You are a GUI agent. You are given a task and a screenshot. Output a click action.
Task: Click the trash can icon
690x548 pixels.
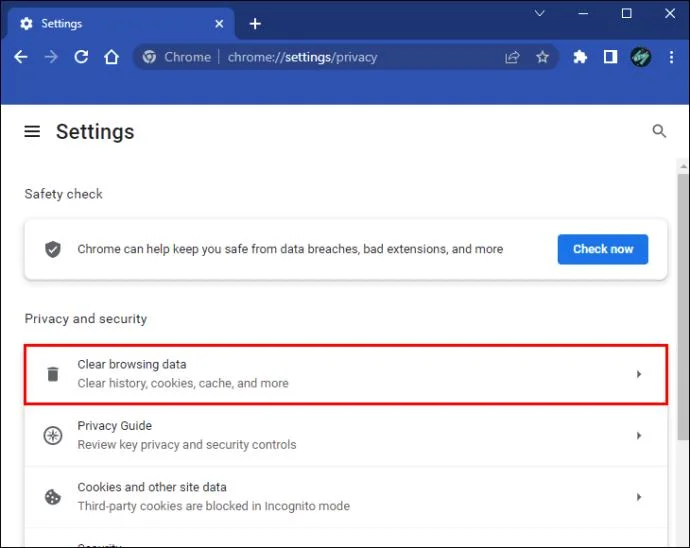(53, 374)
